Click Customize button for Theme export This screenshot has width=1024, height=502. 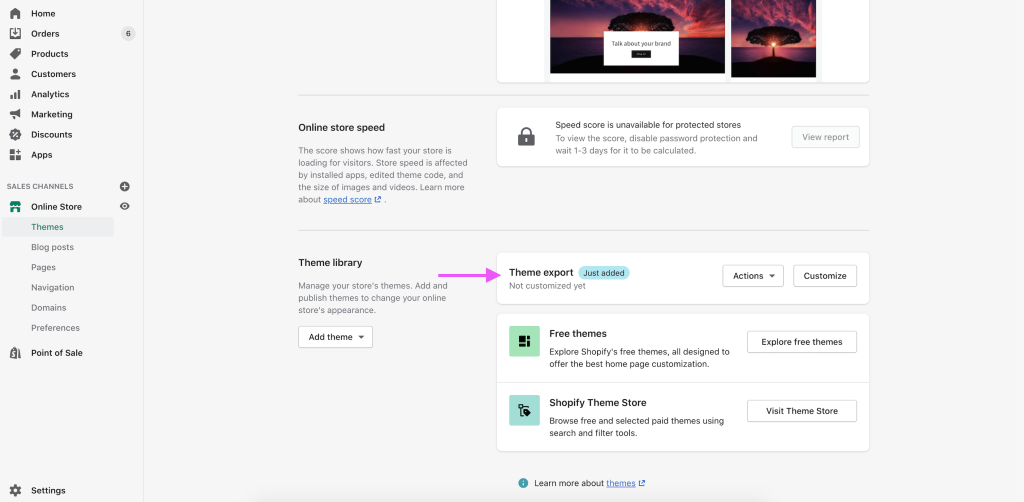pos(825,276)
